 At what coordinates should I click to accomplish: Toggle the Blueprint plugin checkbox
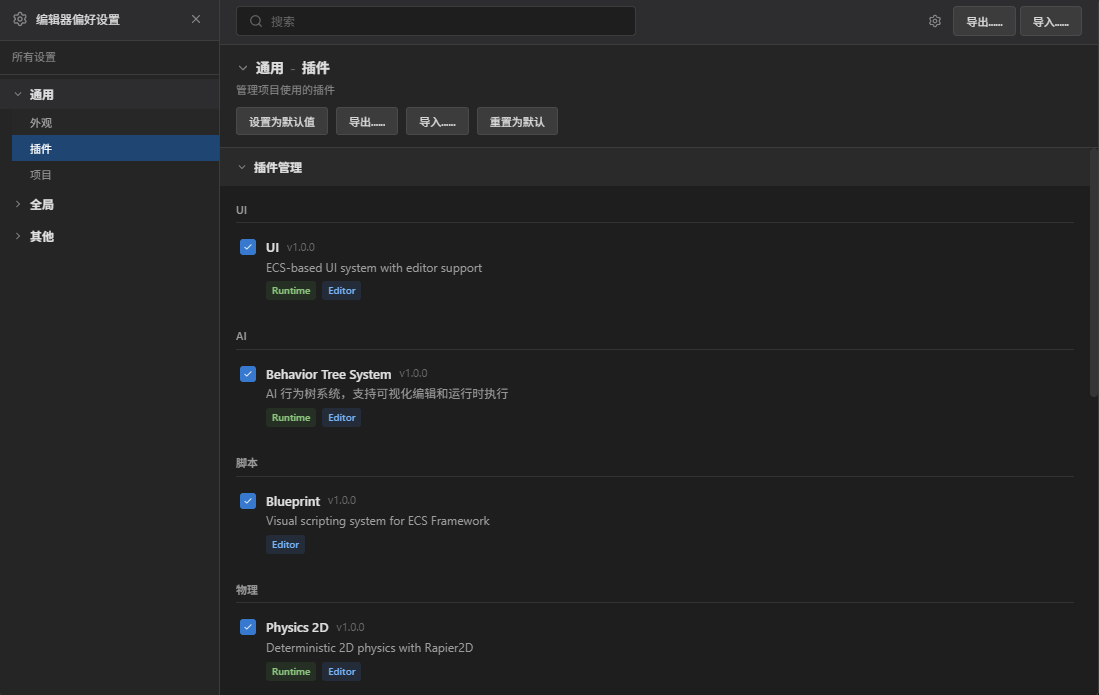click(247, 500)
